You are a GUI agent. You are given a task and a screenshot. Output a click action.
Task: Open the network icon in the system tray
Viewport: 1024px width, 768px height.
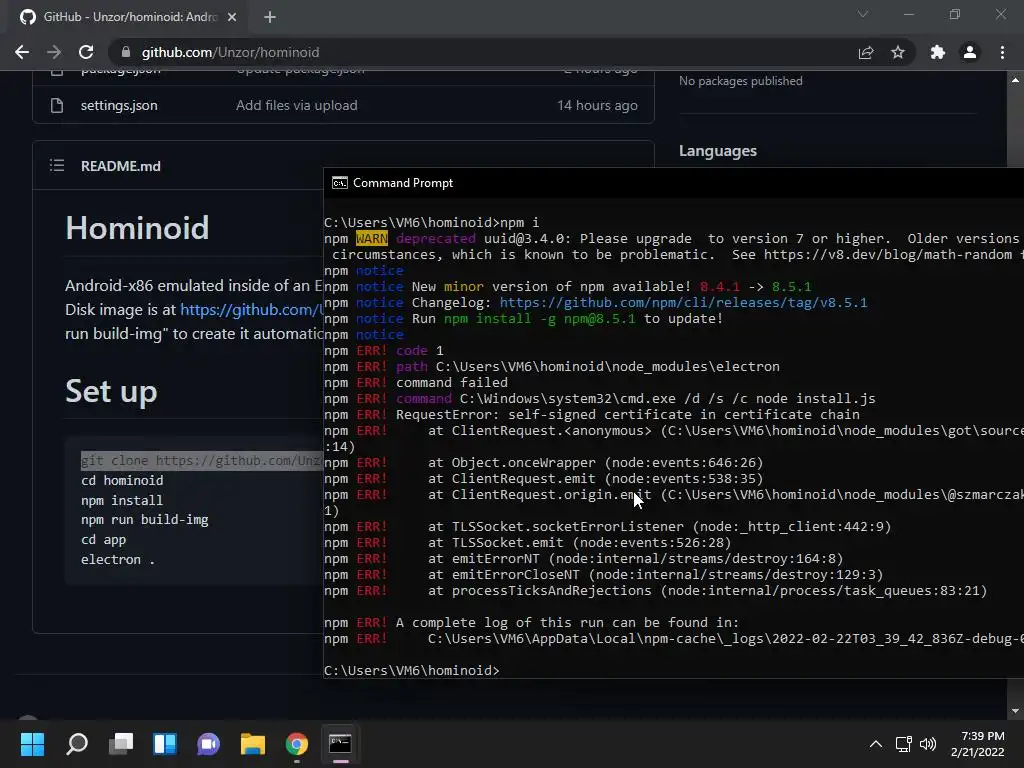pyautogui.click(x=904, y=744)
